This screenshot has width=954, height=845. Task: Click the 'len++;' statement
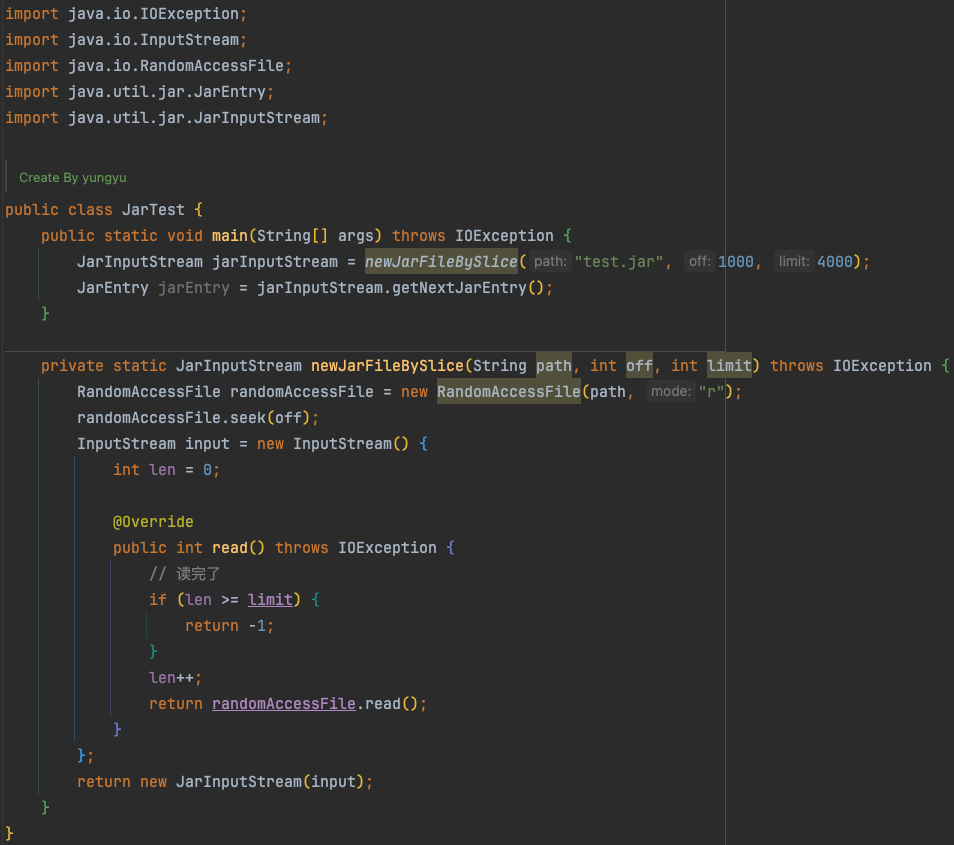coord(175,678)
